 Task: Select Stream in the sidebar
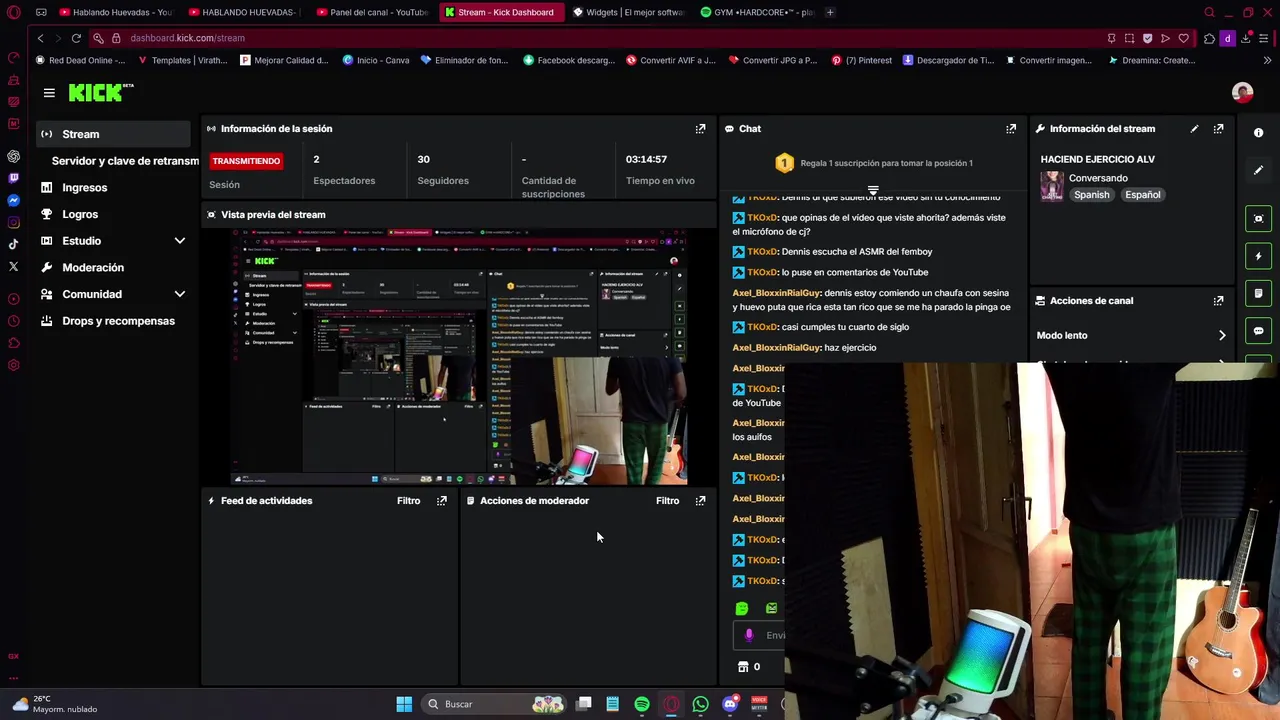pyautogui.click(x=113, y=134)
